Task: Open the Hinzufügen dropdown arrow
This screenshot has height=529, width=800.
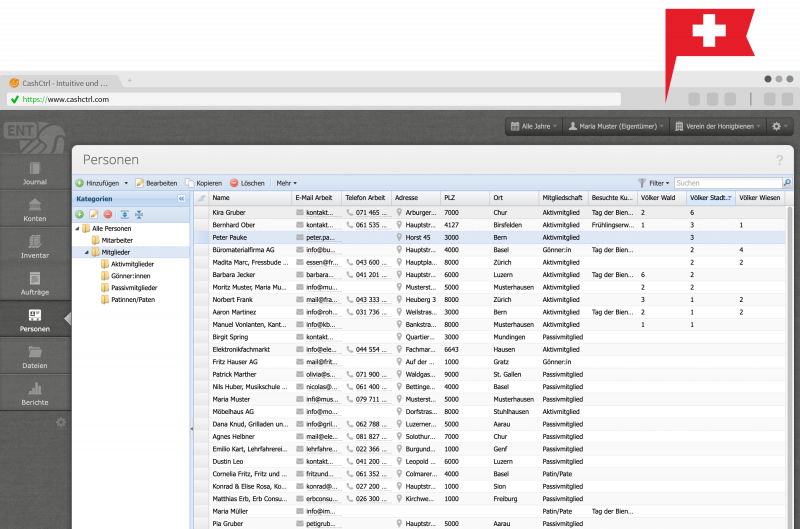Action: click(126, 183)
